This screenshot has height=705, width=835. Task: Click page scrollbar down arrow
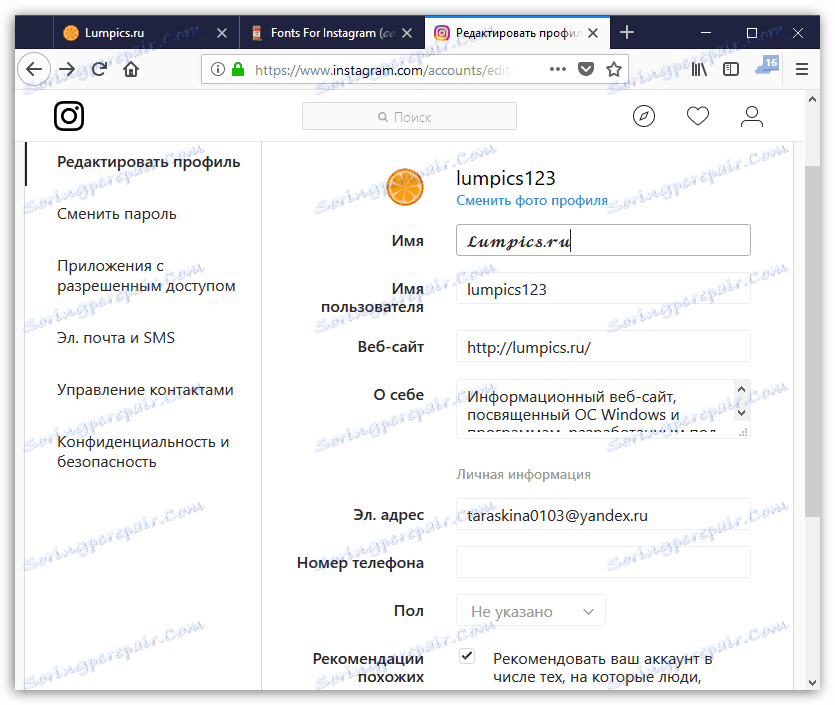pos(812,682)
